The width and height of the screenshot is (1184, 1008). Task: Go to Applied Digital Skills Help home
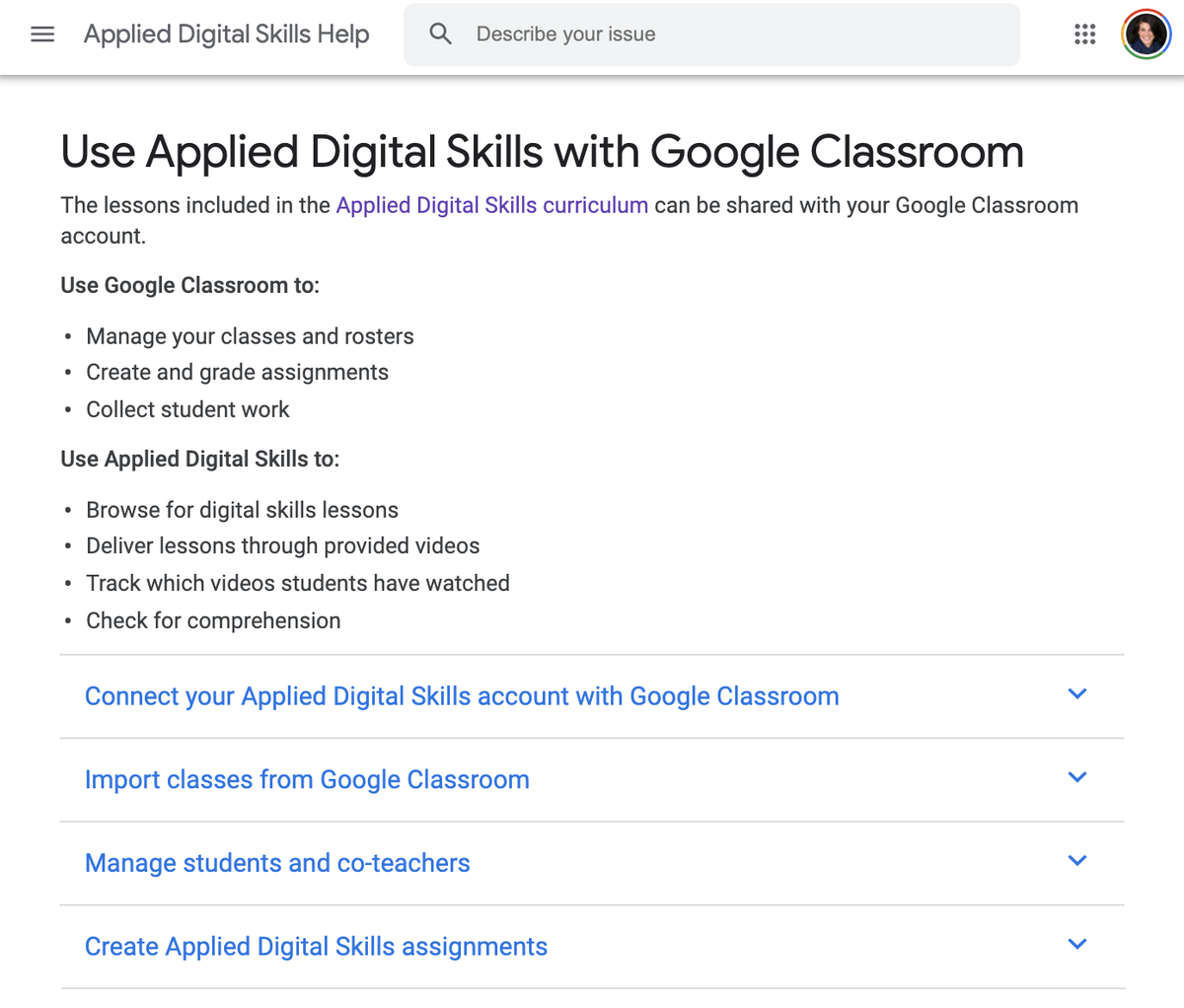[x=227, y=35]
